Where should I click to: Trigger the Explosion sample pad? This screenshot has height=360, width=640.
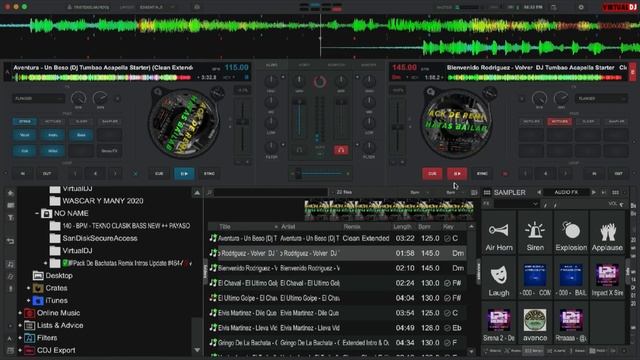tap(571, 233)
